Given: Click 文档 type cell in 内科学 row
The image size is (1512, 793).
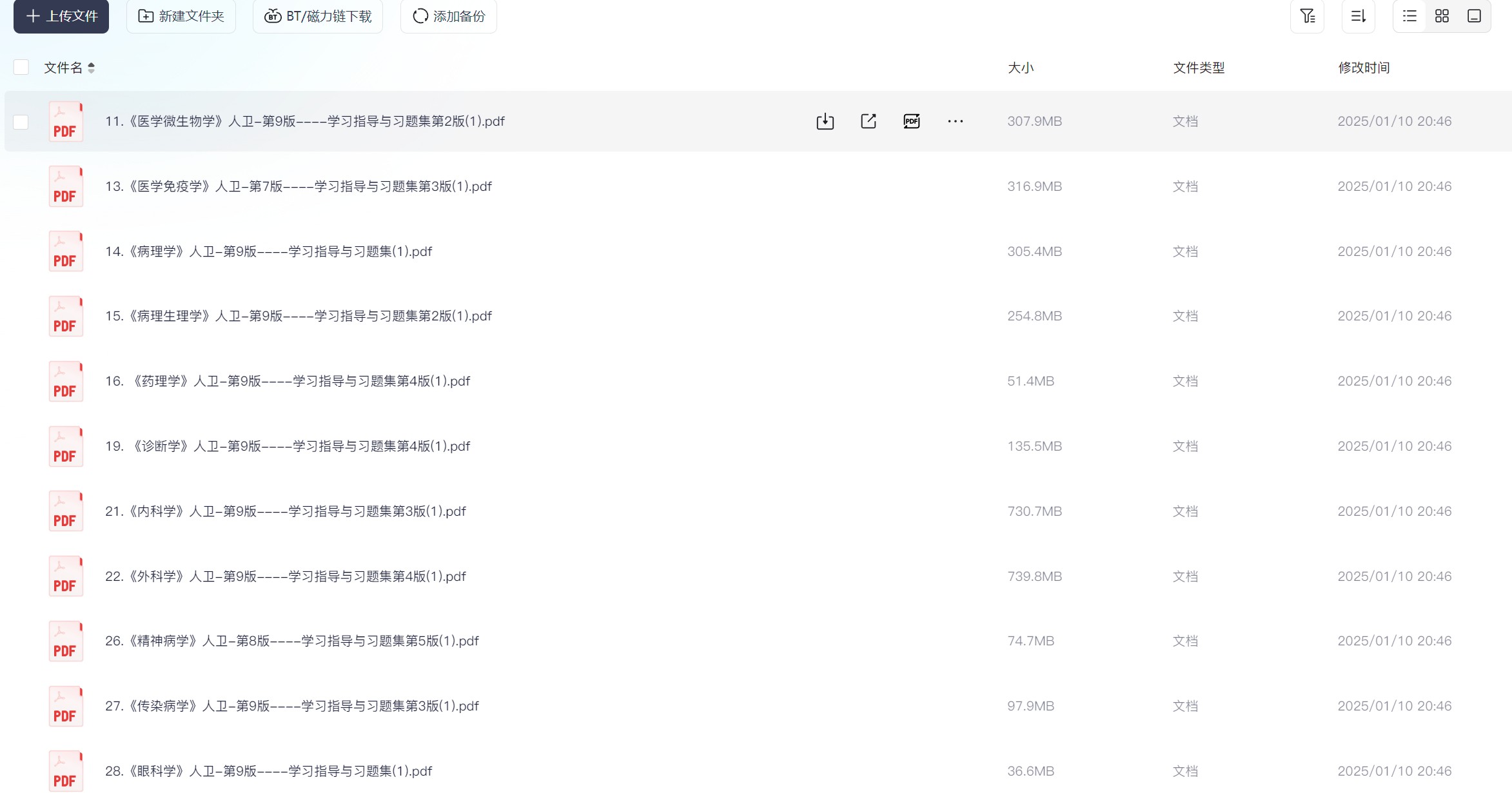Looking at the screenshot, I should click(1185, 511).
